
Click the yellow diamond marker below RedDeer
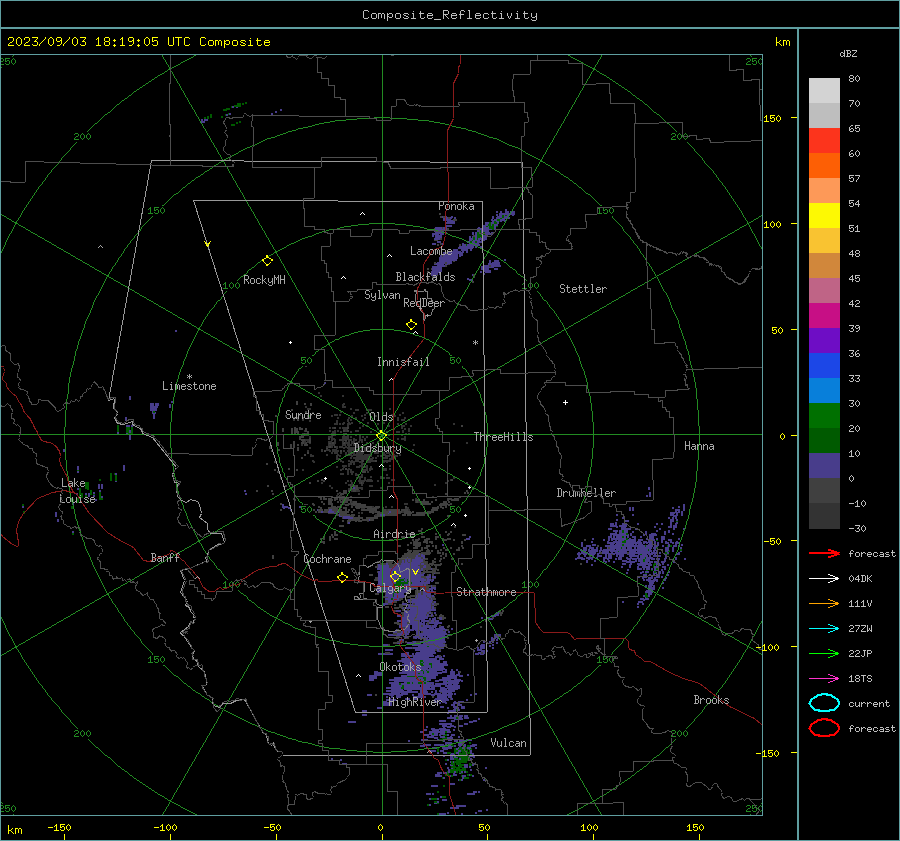[x=411, y=325]
